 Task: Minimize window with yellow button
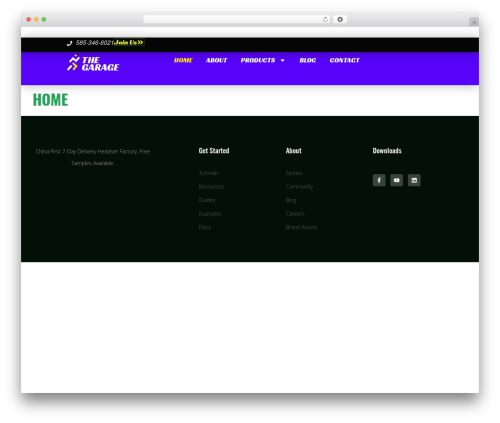(x=36, y=19)
